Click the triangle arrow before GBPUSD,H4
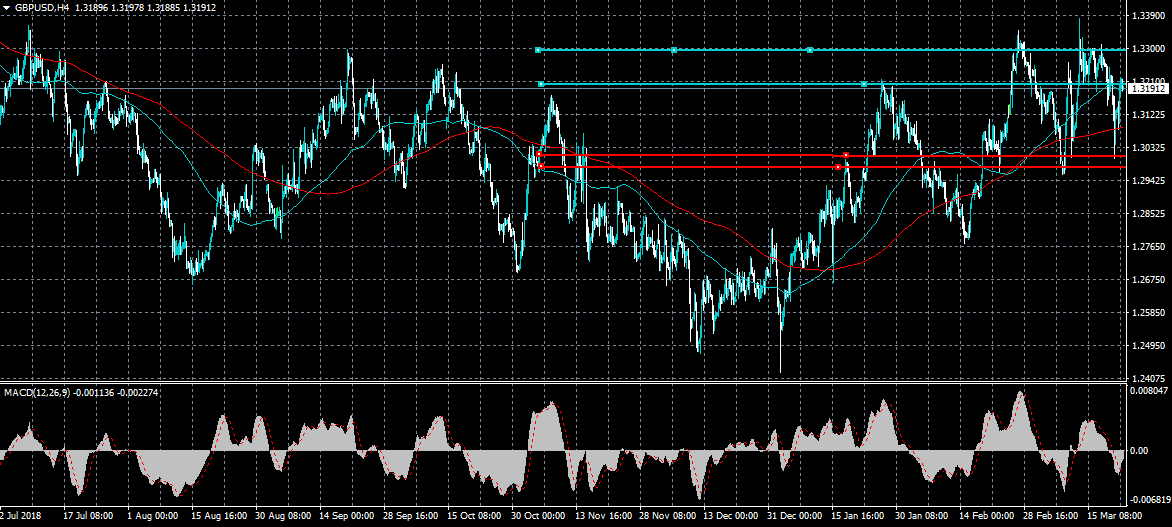Viewport: 1172px width, 527px height. tap(6, 7)
